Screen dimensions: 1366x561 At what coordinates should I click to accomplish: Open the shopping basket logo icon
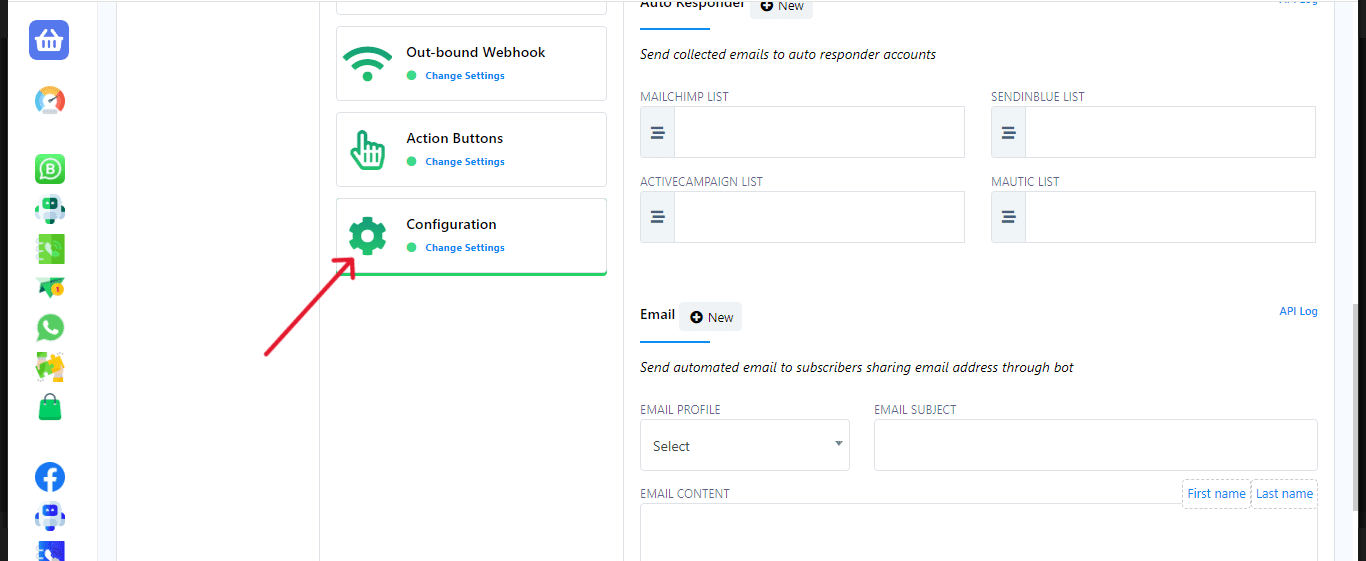[49, 40]
